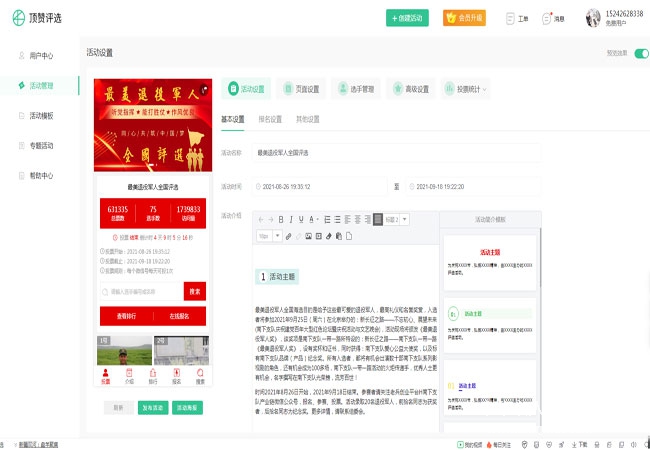Select the 排名设置 sub-tab
The height and width of the screenshot is (450, 650).
click(x=270, y=119)
